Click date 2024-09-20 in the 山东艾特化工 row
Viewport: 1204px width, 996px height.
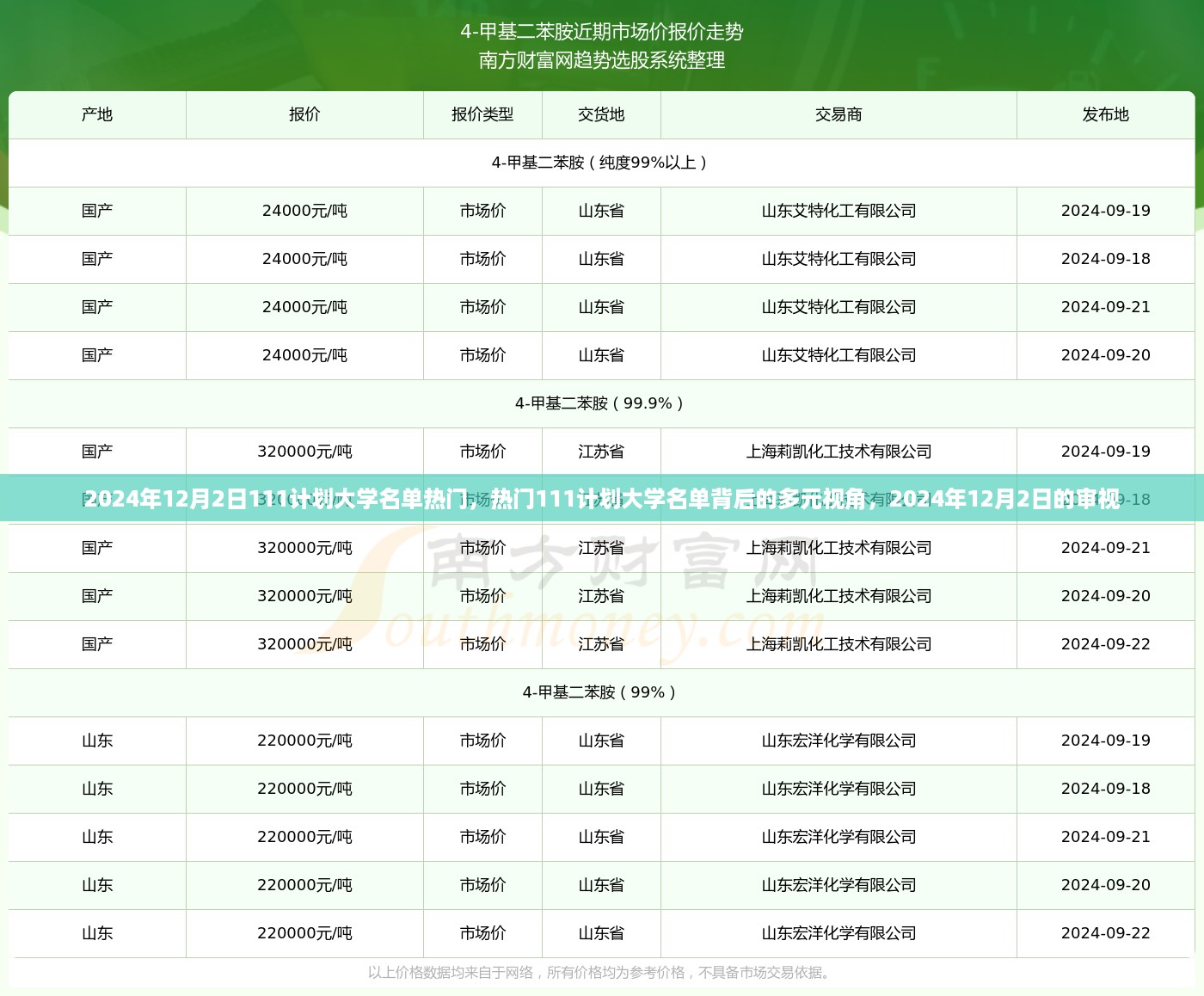(1105, 355)
